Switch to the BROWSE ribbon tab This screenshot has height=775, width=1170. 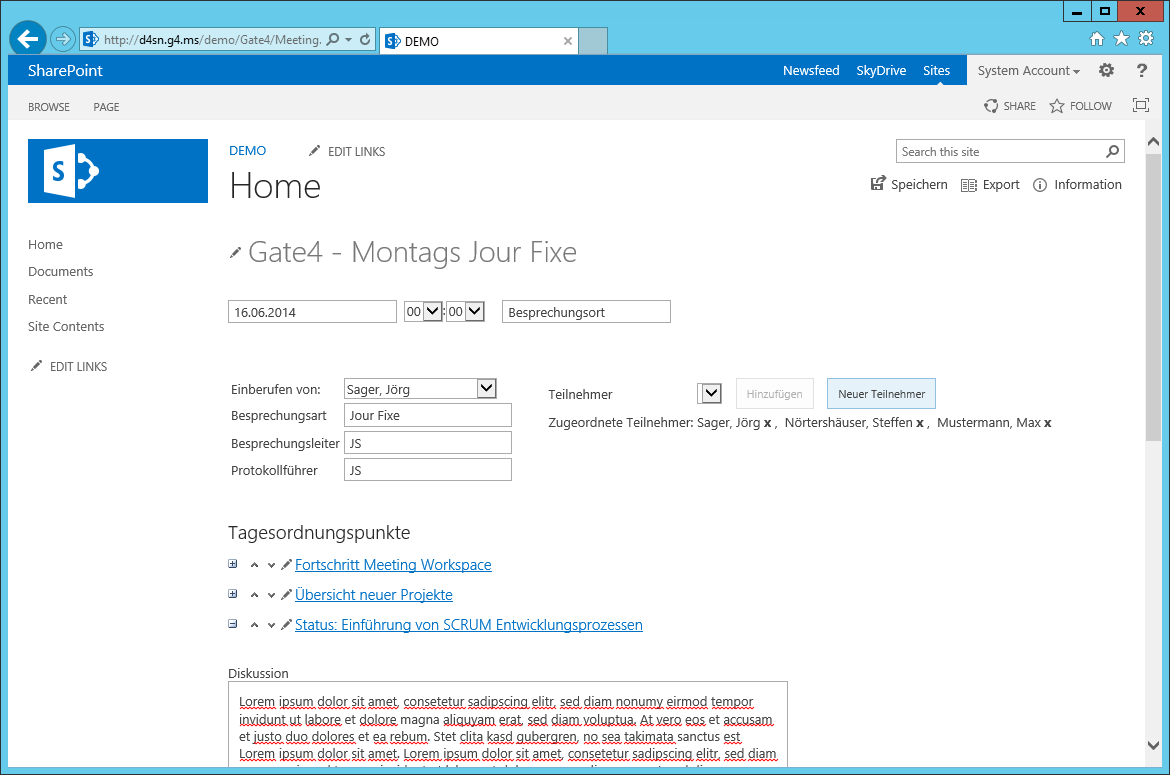point(49,107)
